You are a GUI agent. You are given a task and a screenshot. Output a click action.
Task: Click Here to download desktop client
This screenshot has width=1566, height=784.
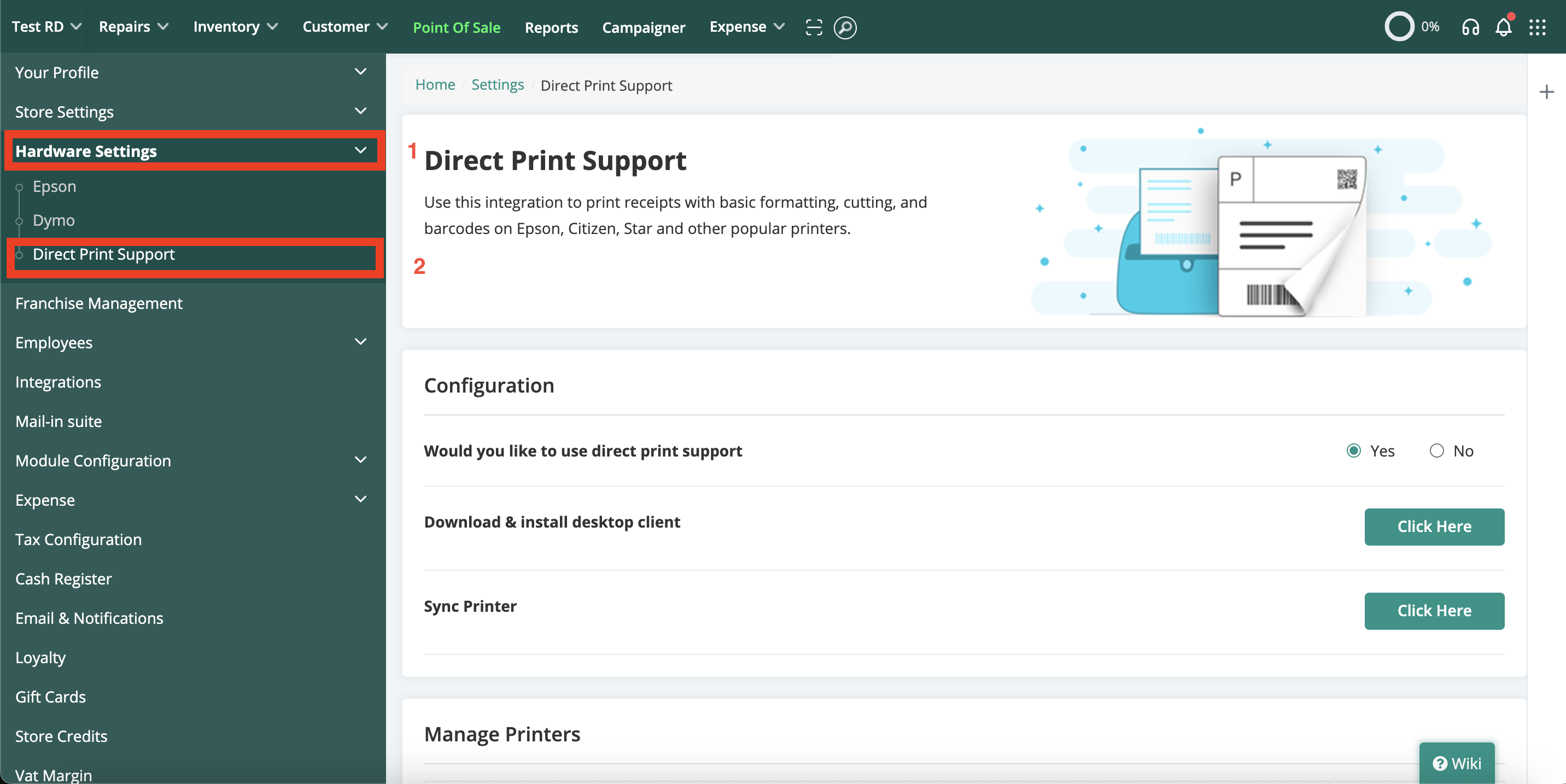(x=1434, y=526)
